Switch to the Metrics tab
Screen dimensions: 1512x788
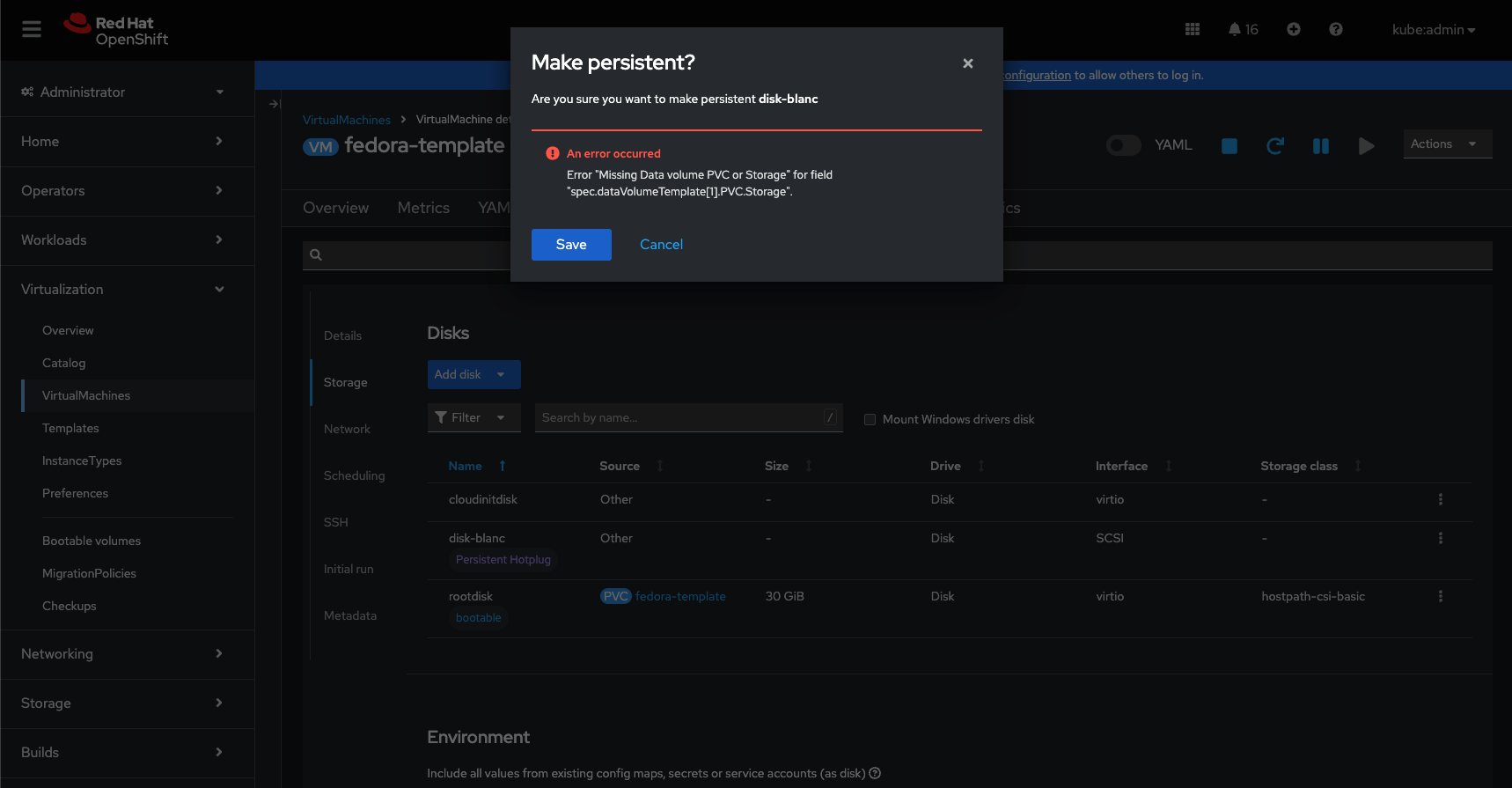point(423,208)
